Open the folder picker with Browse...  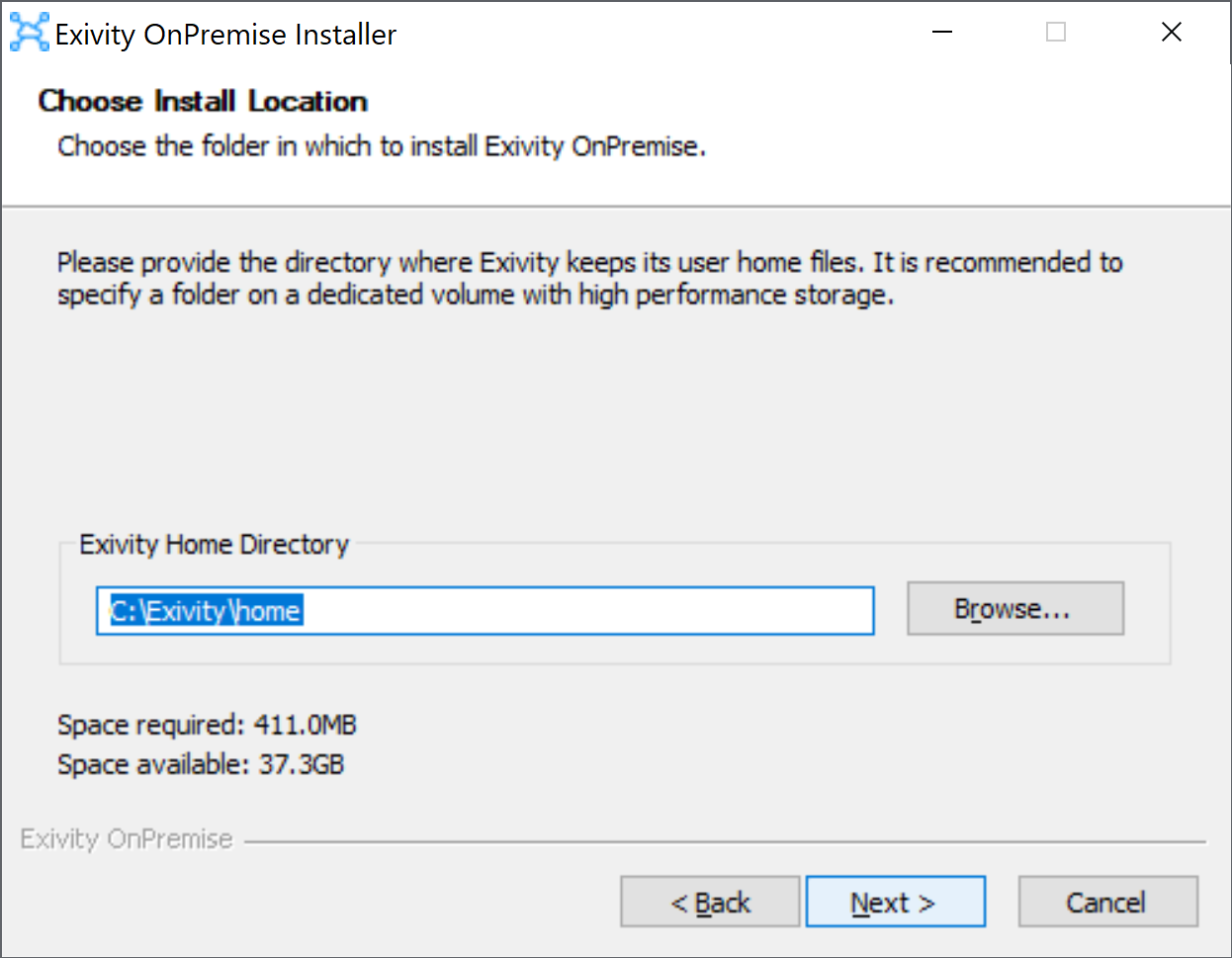(1015, 608)
